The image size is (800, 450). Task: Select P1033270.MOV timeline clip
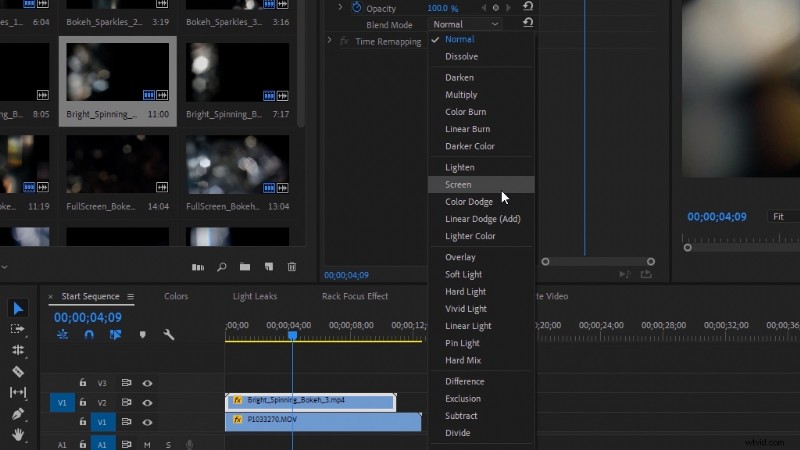[x=323, y=421]
